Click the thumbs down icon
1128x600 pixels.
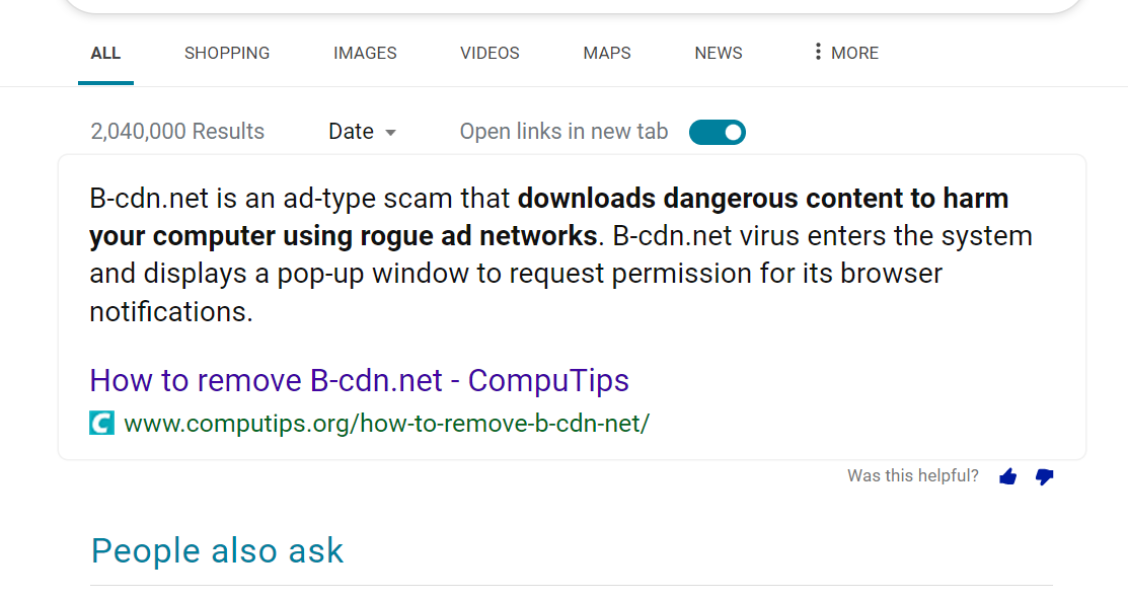pyautogui.click(x=1044, y=478)
